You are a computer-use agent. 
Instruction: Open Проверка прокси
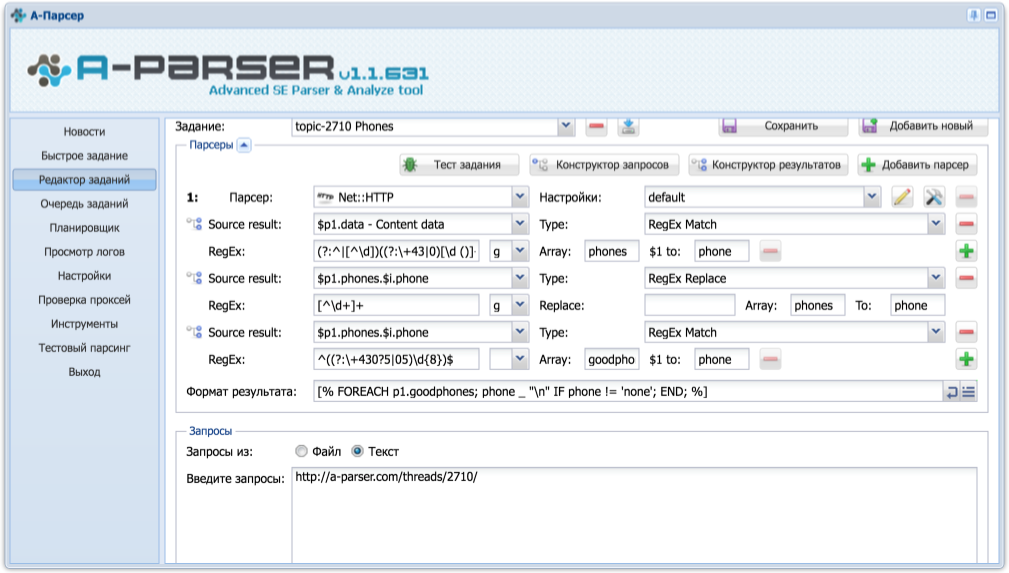pyautogui.click(x=84, y=299)
